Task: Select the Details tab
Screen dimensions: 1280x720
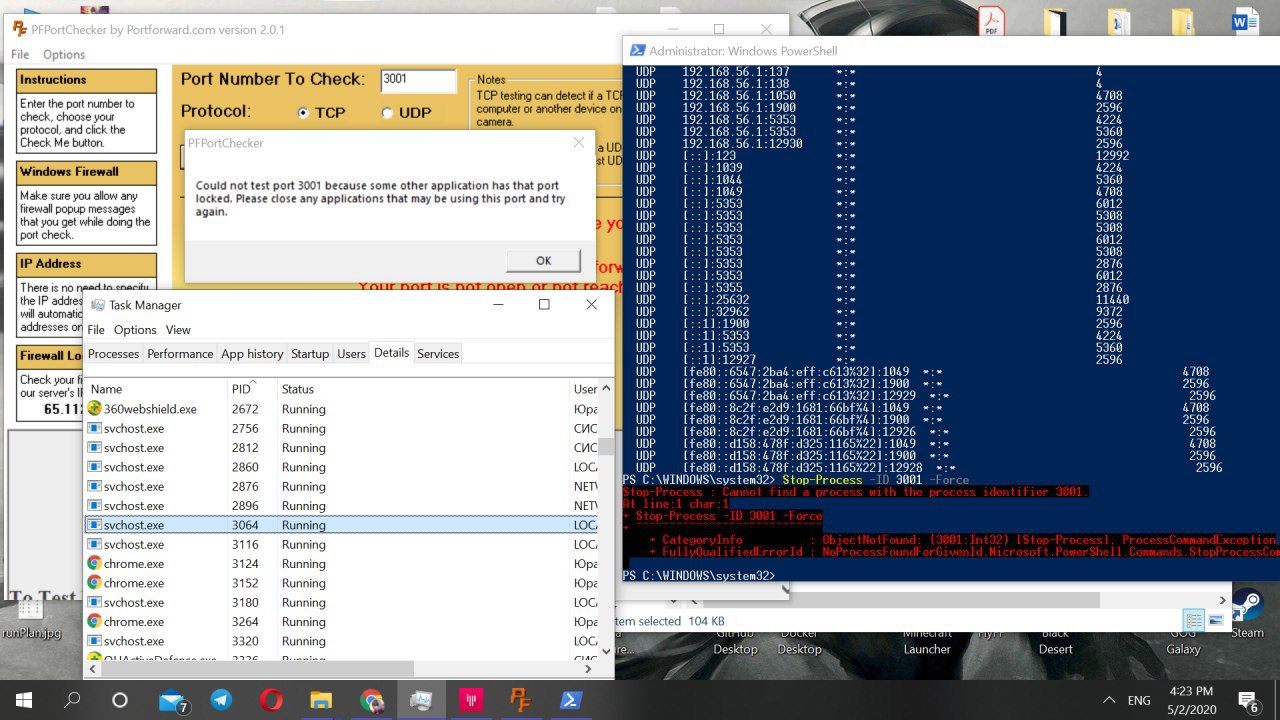Action: 391,353
